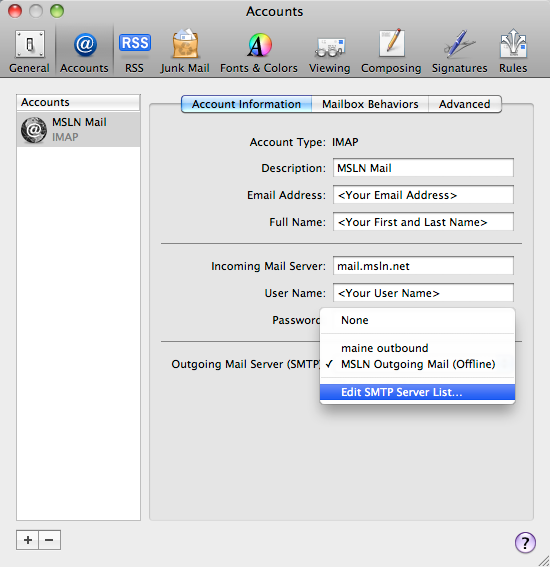Open RSS preferences
This screenshot has height=567, width=550.
135,52
